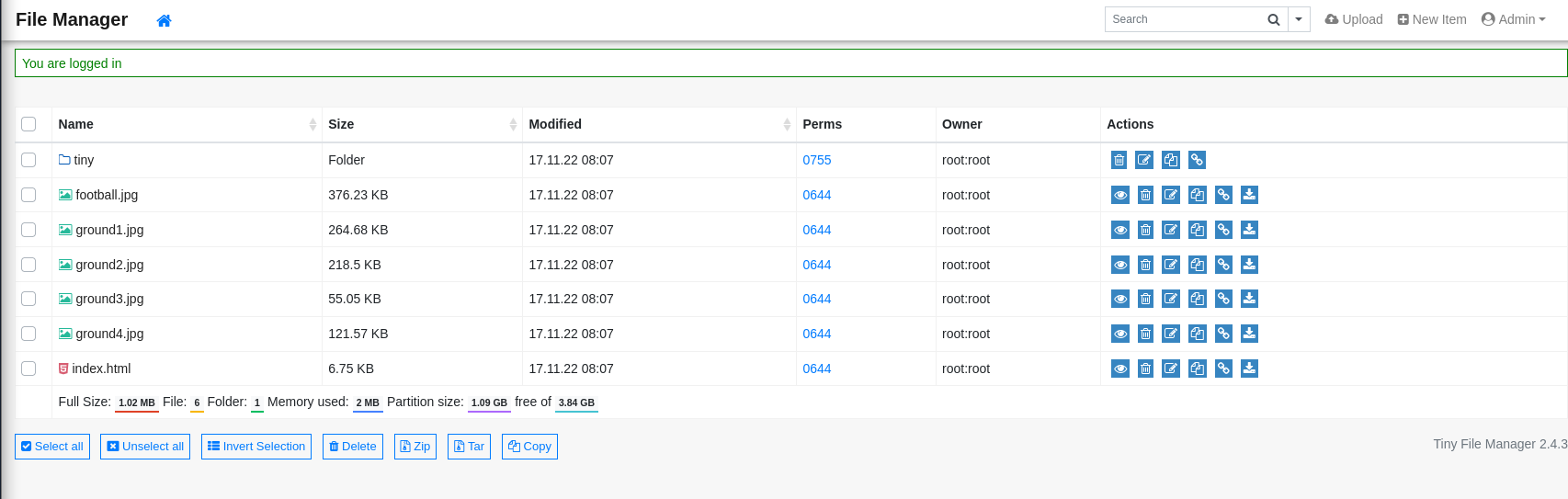Copy ground3.jpg using its copy icon
The width and height of the screenshot is (1568, 499).
pyautogui.click(x=1197, y=299)
